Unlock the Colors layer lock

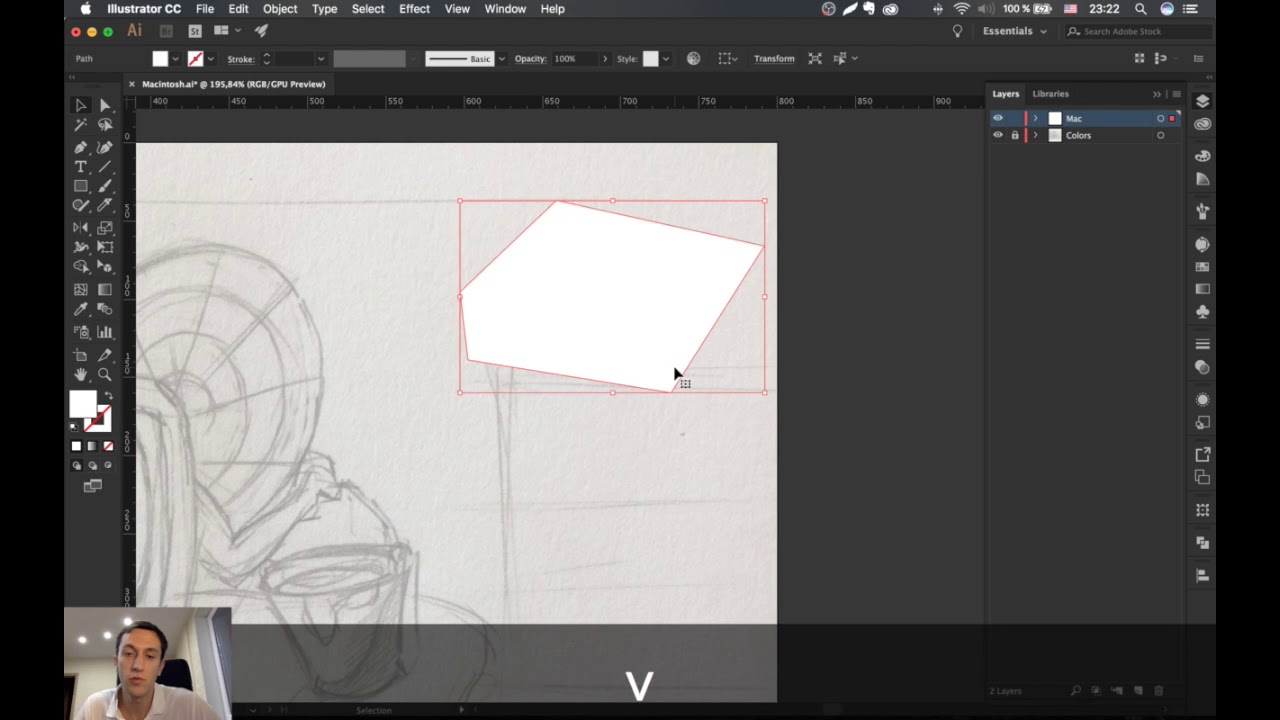pyautogui.click(x=1015, y=135)
